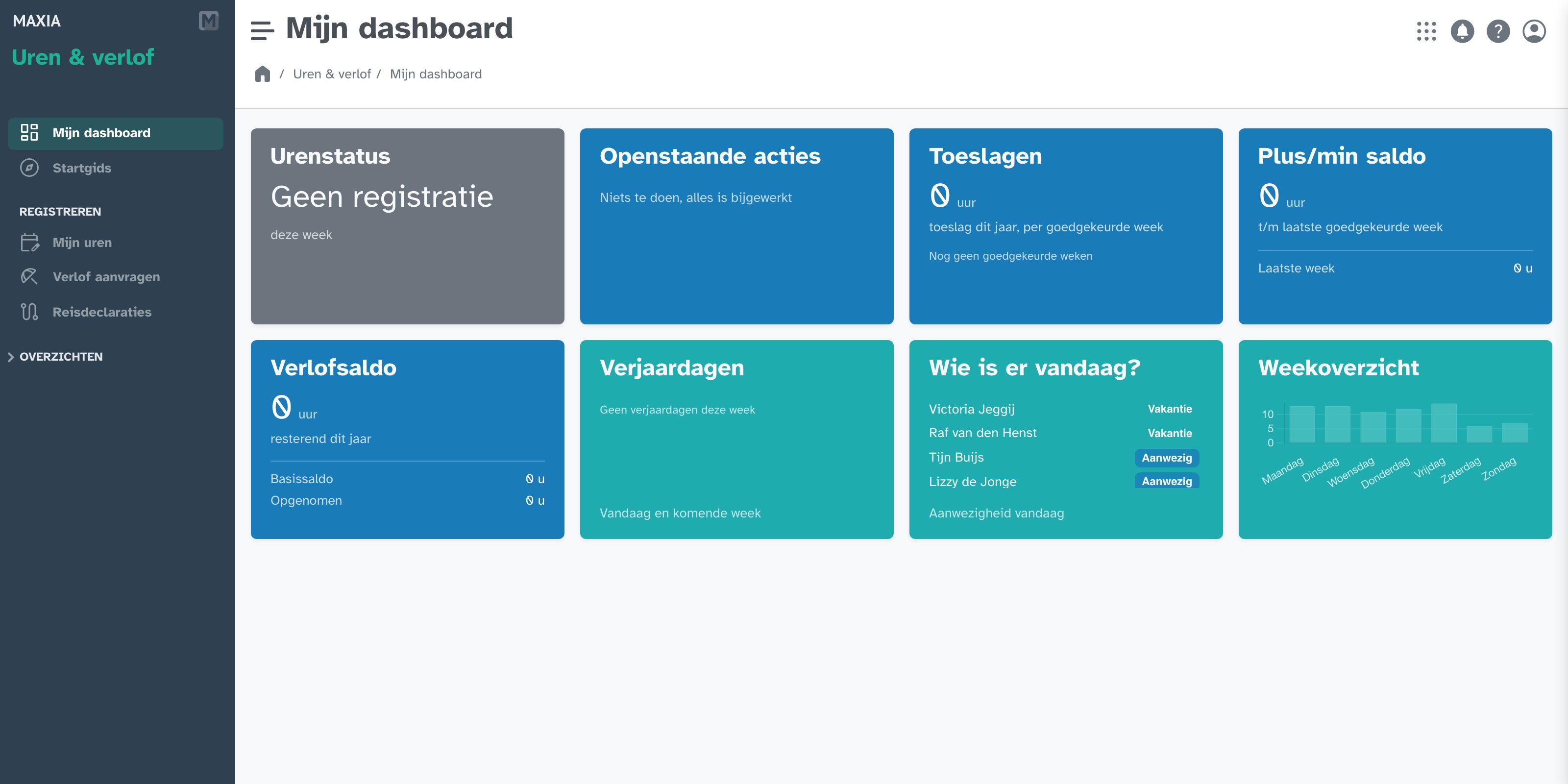Click the Mijn uren calendar icon

[x=29, y=242]
